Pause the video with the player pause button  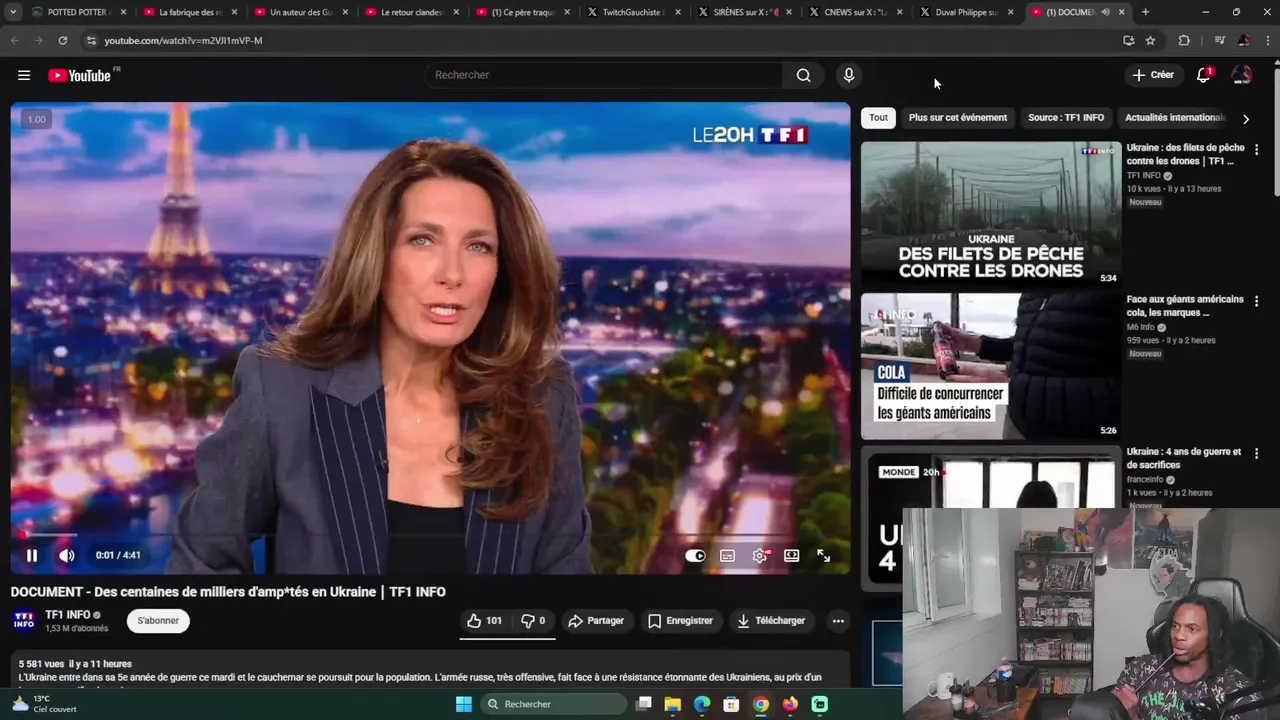pos(32,555)
